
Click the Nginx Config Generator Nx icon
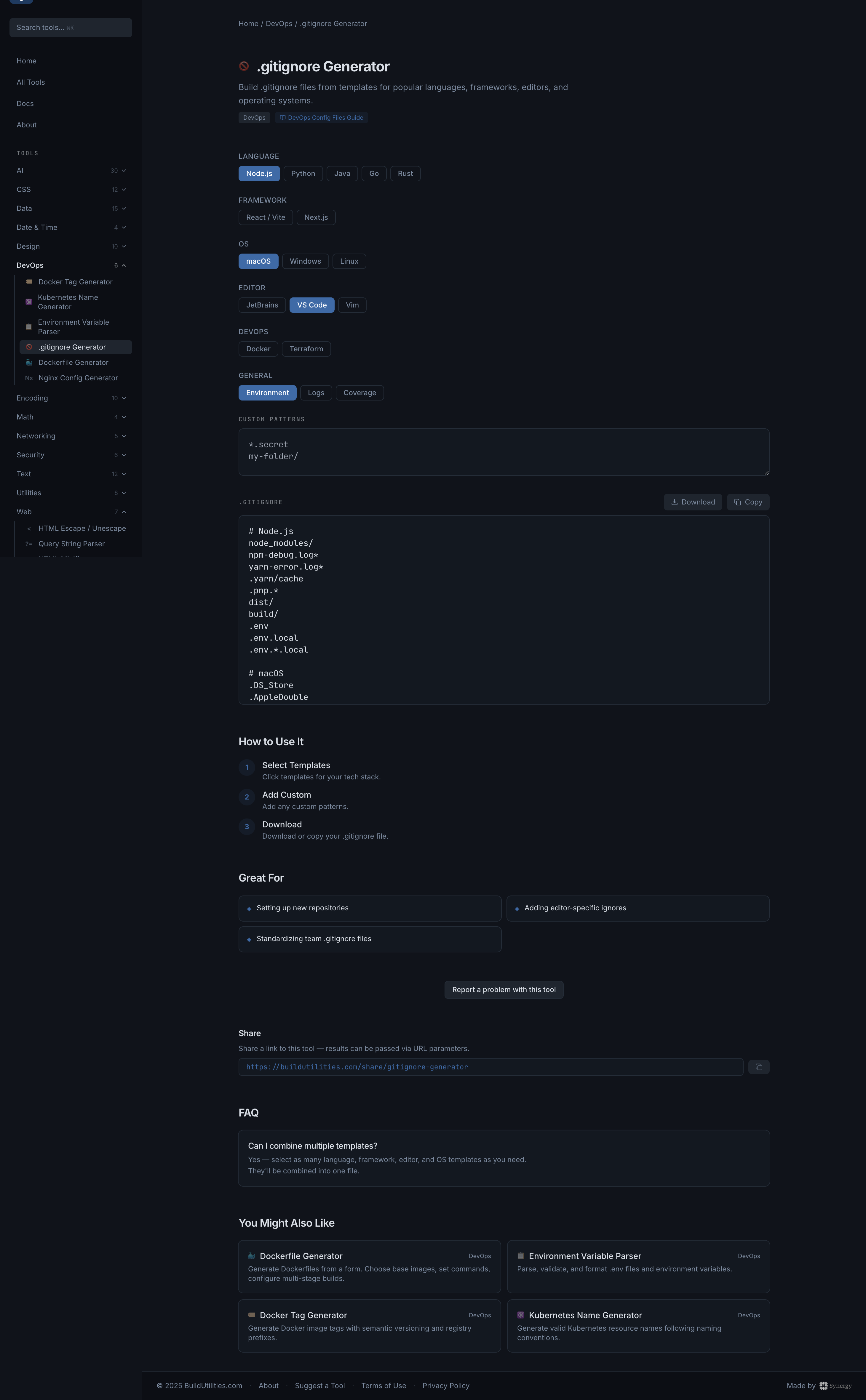29,378
